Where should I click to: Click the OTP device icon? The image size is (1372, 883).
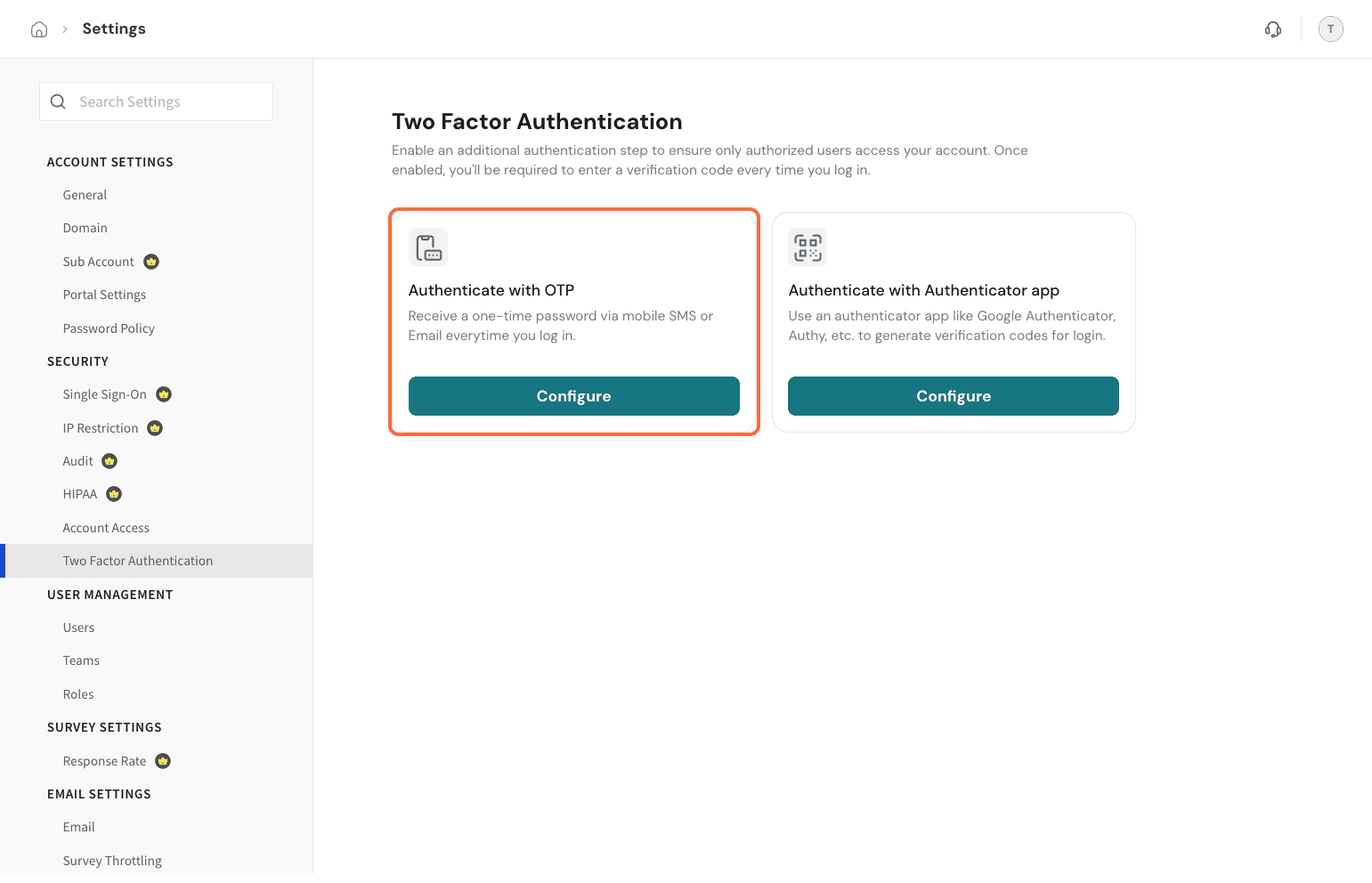click(x=428, y=247)
